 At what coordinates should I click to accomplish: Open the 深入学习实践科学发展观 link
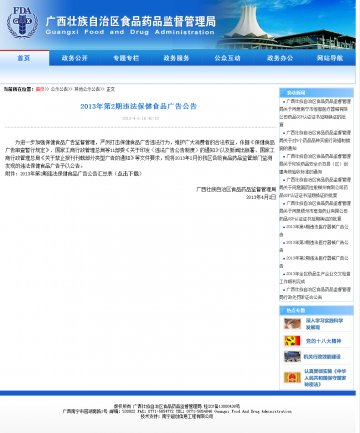(324, 324)
